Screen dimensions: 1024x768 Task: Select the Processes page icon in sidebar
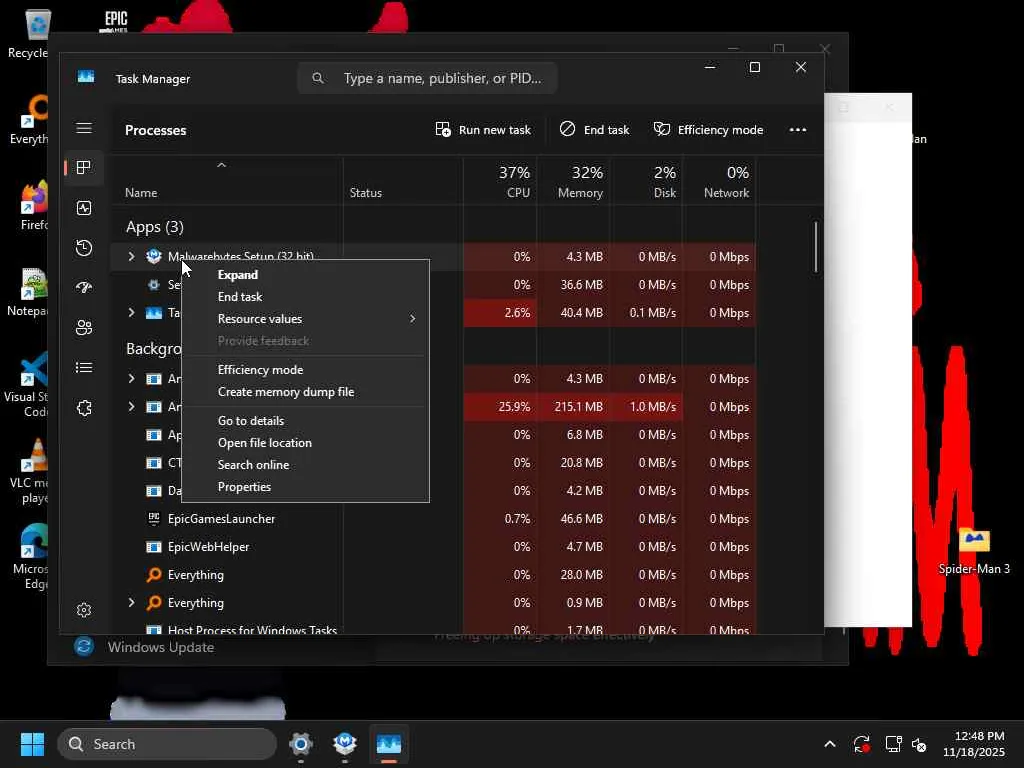point(84,168)
